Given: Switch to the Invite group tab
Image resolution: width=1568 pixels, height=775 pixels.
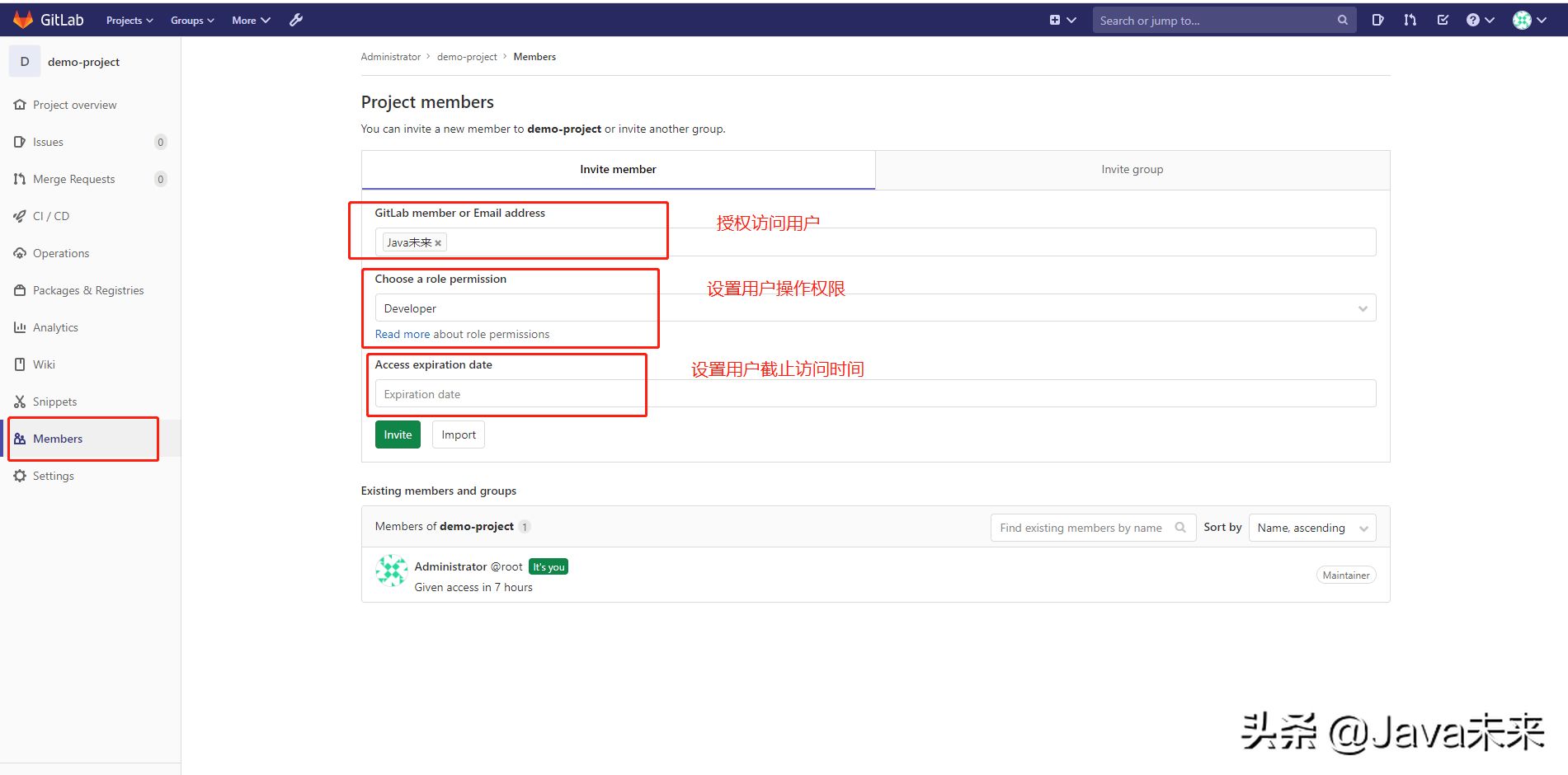Looking at the screenshot, I should pyautogui.click(x=1132, y=169).
